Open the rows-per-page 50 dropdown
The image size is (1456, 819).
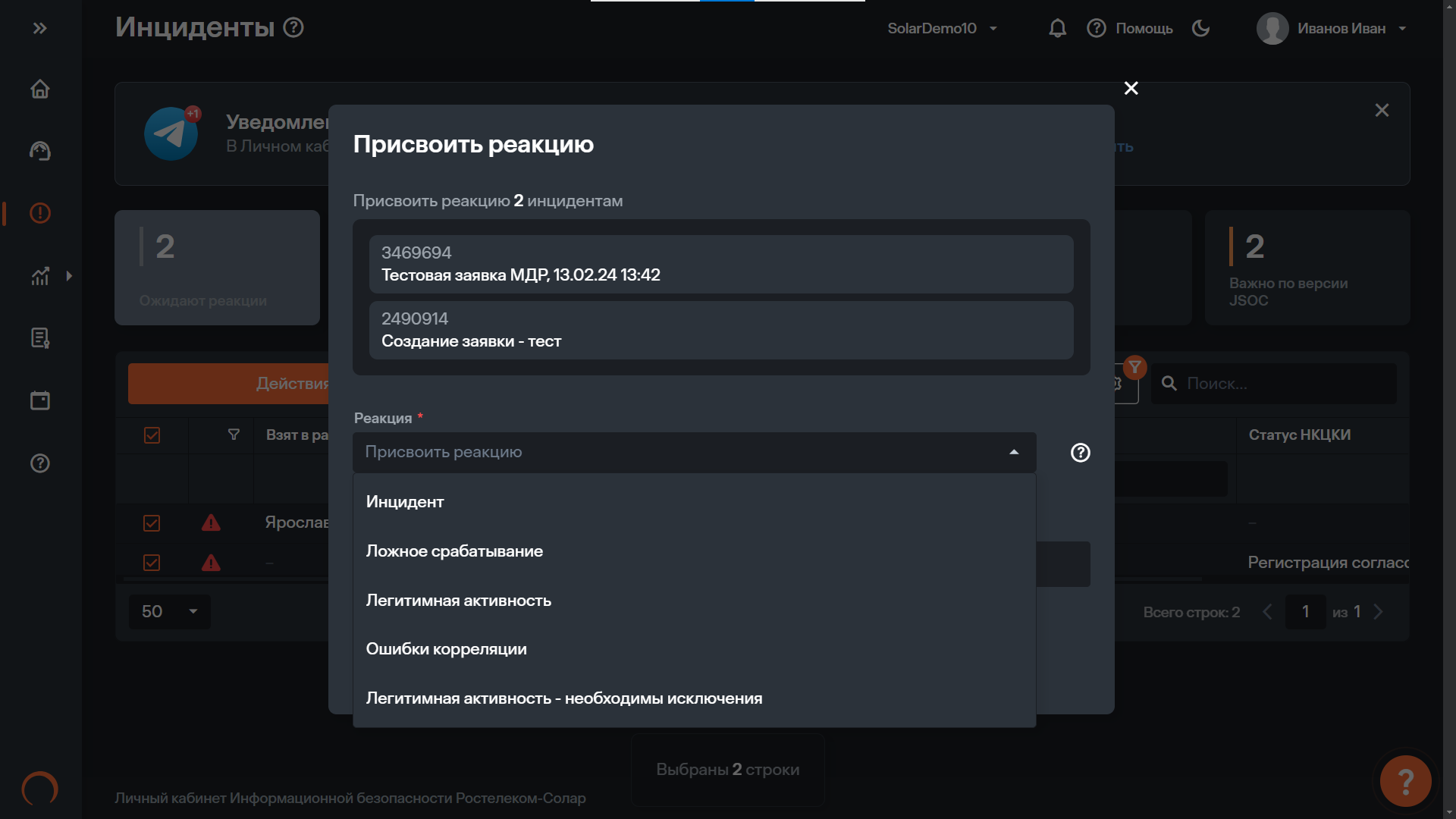[170, 612]
